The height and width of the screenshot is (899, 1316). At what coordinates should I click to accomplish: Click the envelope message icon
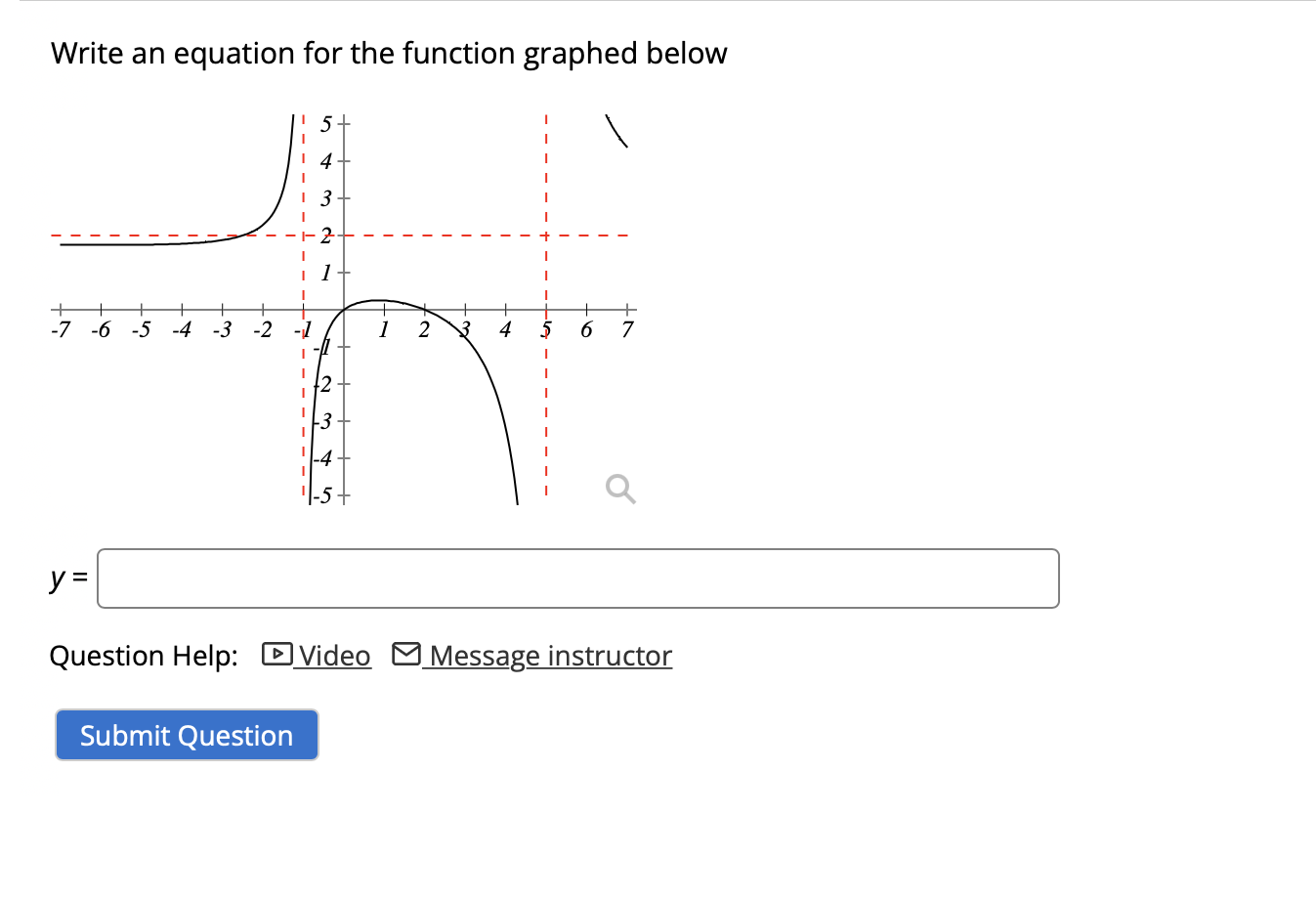pyautogui.click(x=406, y=654)
